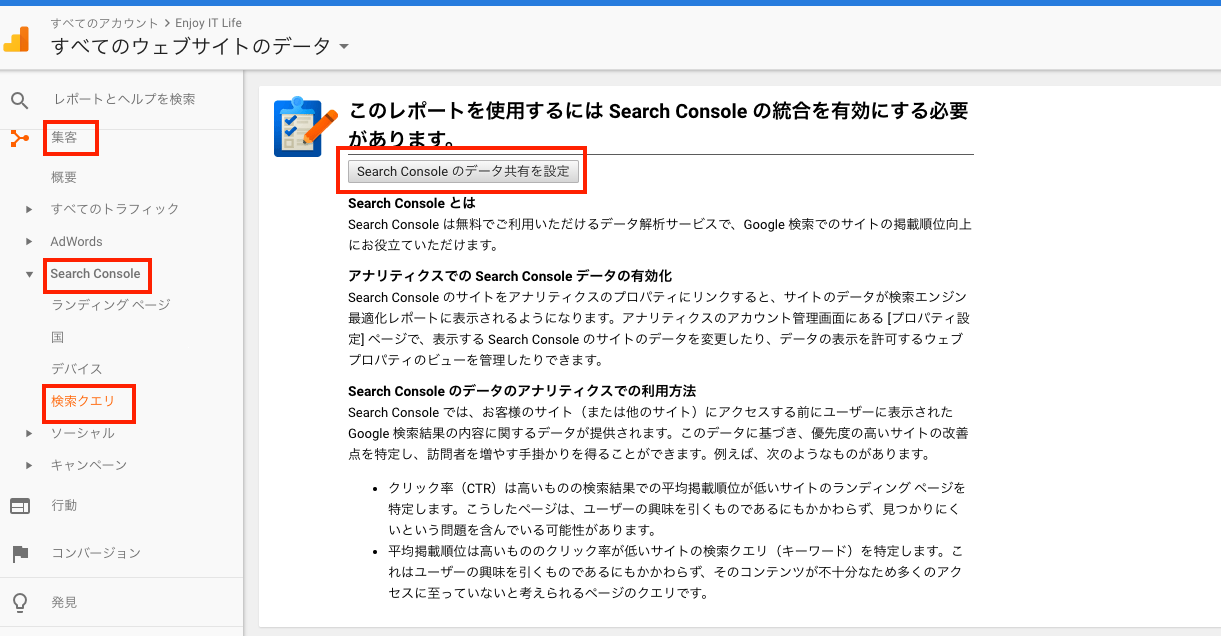Click the 集客 acquisition icon
Image resolution: width=1221 pixels, height=636 pixels.
(19, 138)
